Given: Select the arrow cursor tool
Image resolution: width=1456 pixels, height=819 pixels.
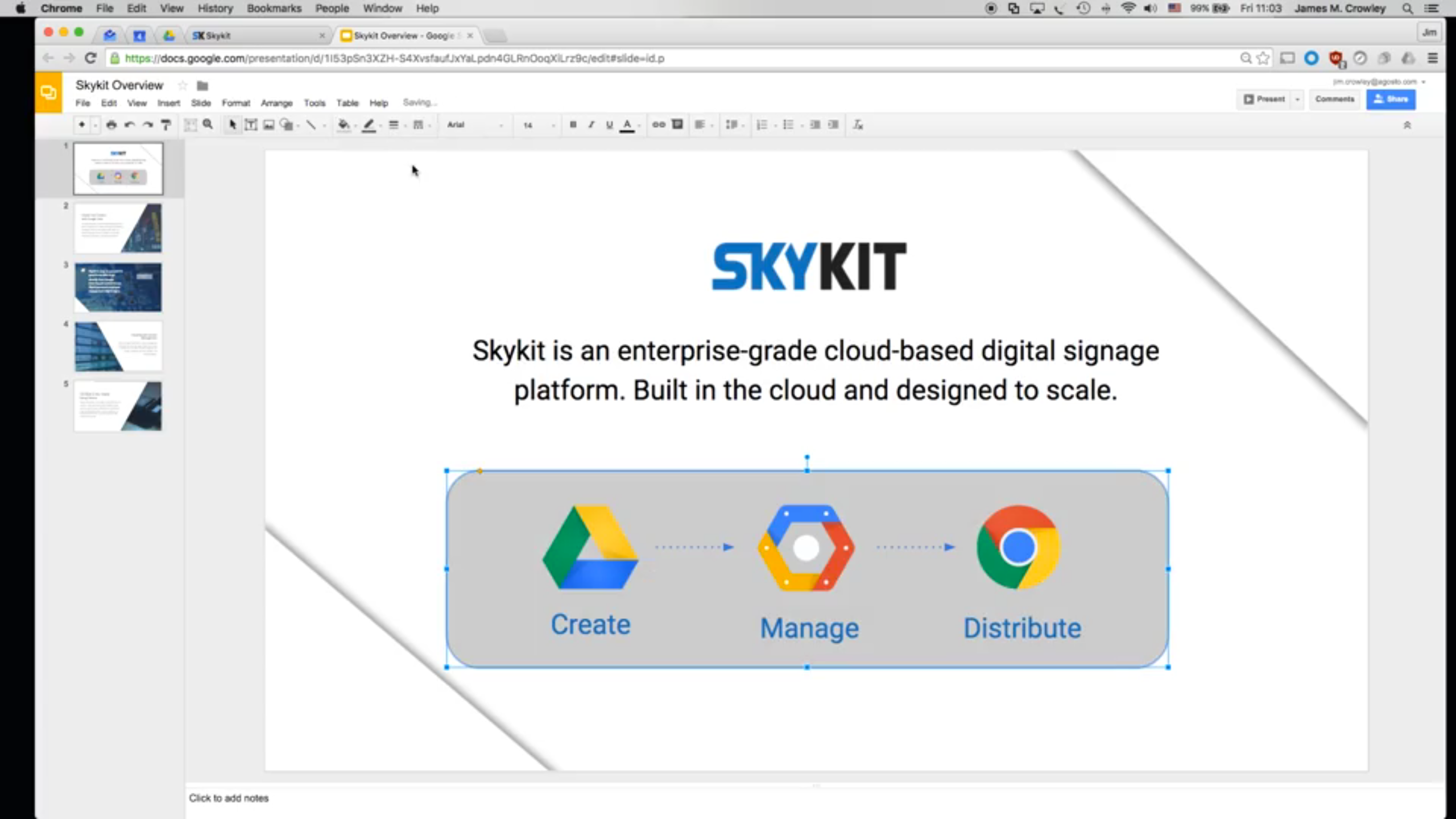Looking at the screenshot, I should click(x=232, y=125).
